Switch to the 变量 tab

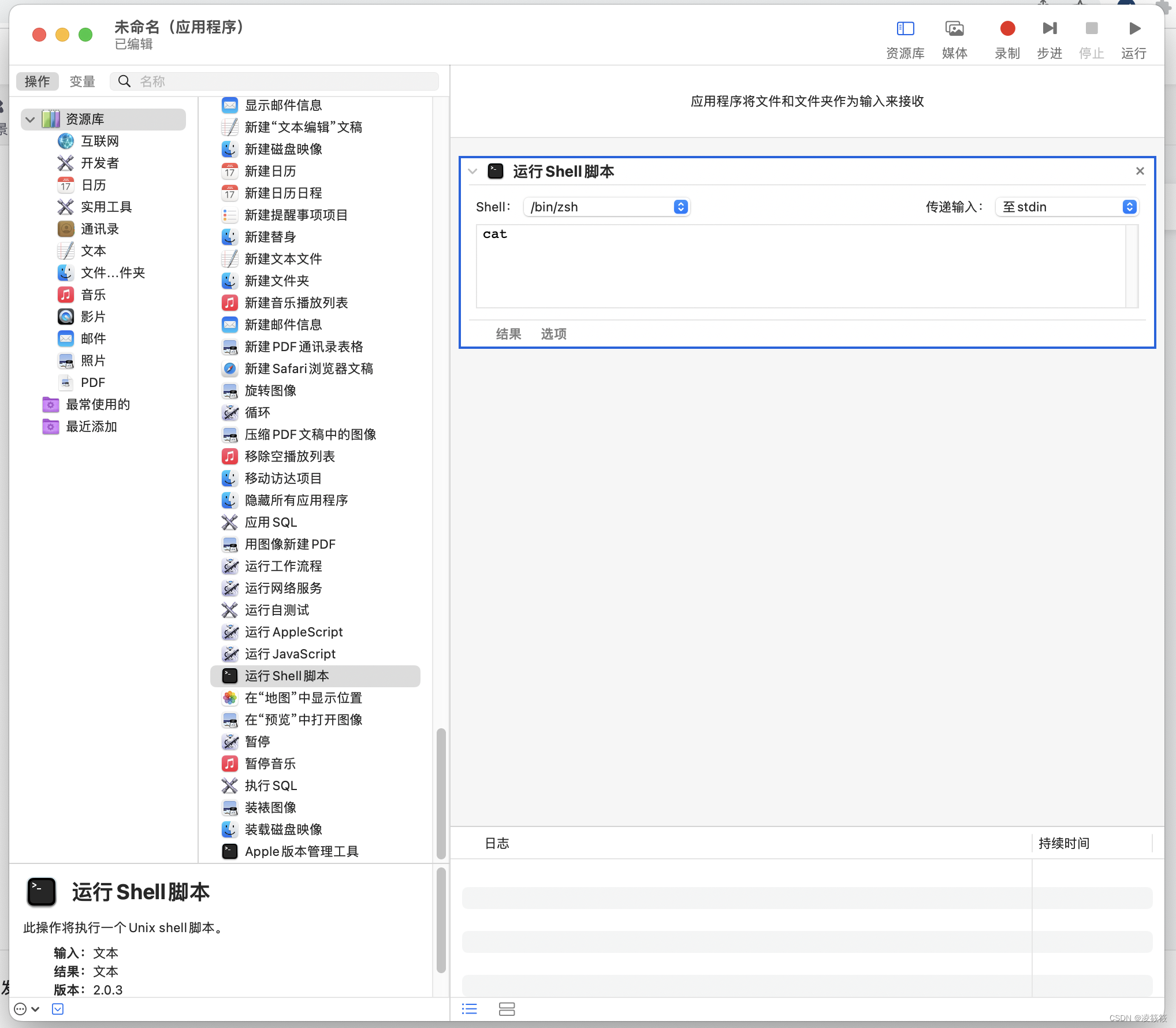(x=82, y=81)
